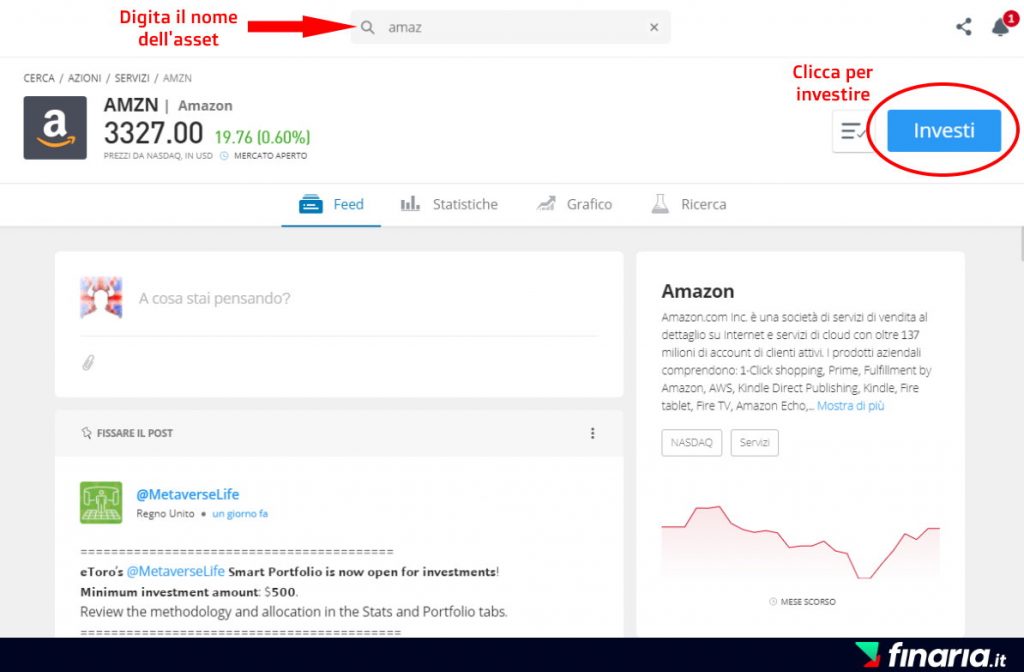Open the three-dot post options menu
The width and height of the screenshot is (1024, 672).
[x=592, y=433]
